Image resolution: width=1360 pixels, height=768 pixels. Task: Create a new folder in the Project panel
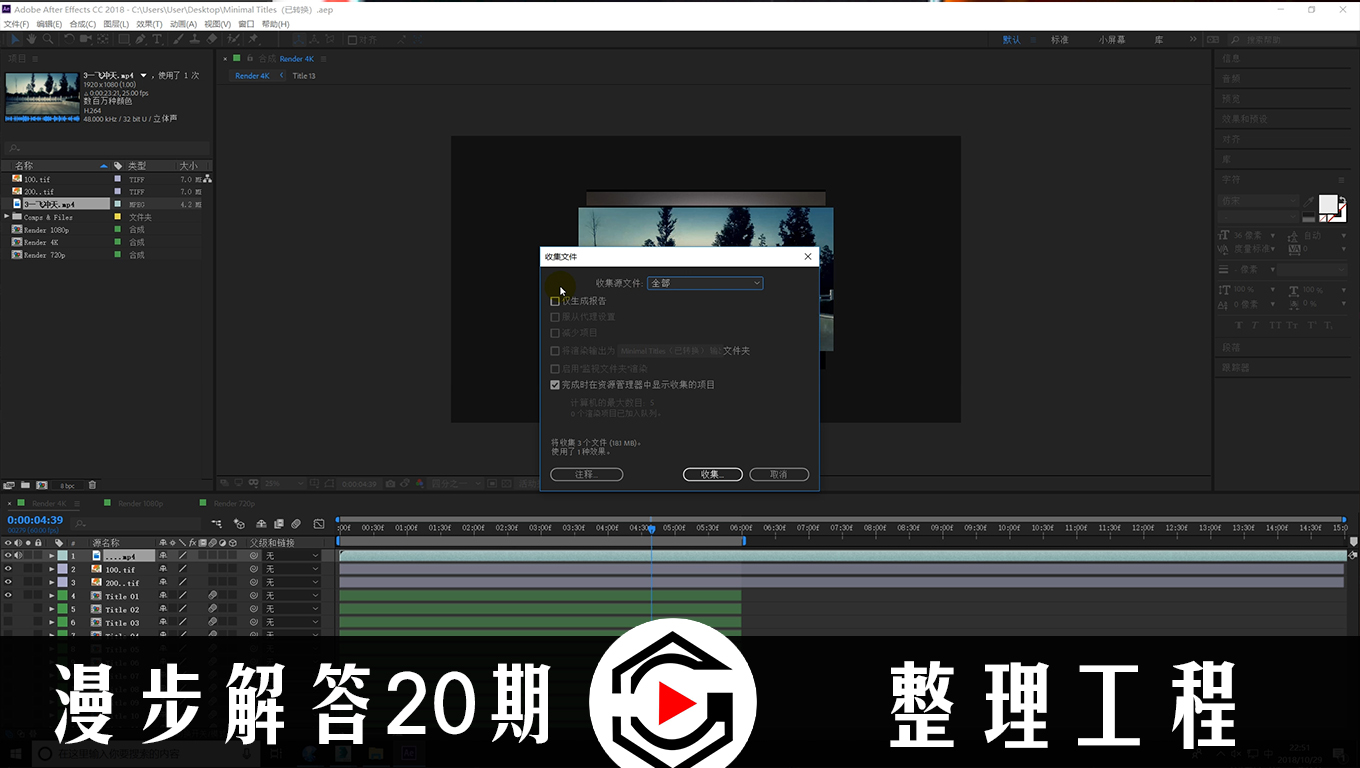(25, 485)
